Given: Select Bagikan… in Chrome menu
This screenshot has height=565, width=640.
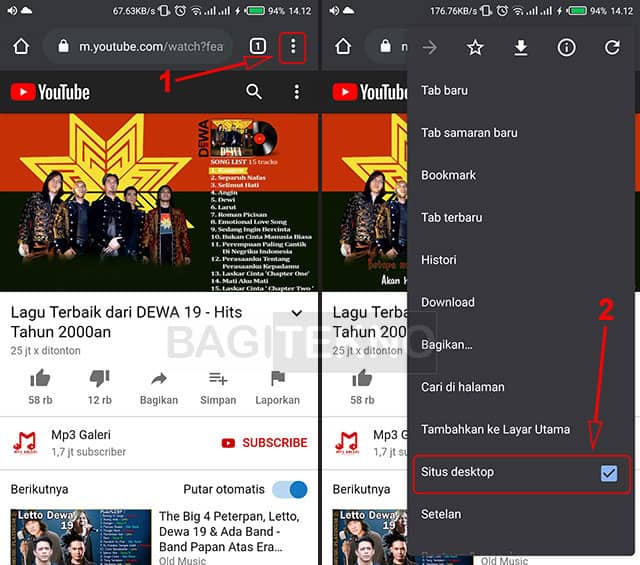Looking at the screenshot, I should (521, 345).
